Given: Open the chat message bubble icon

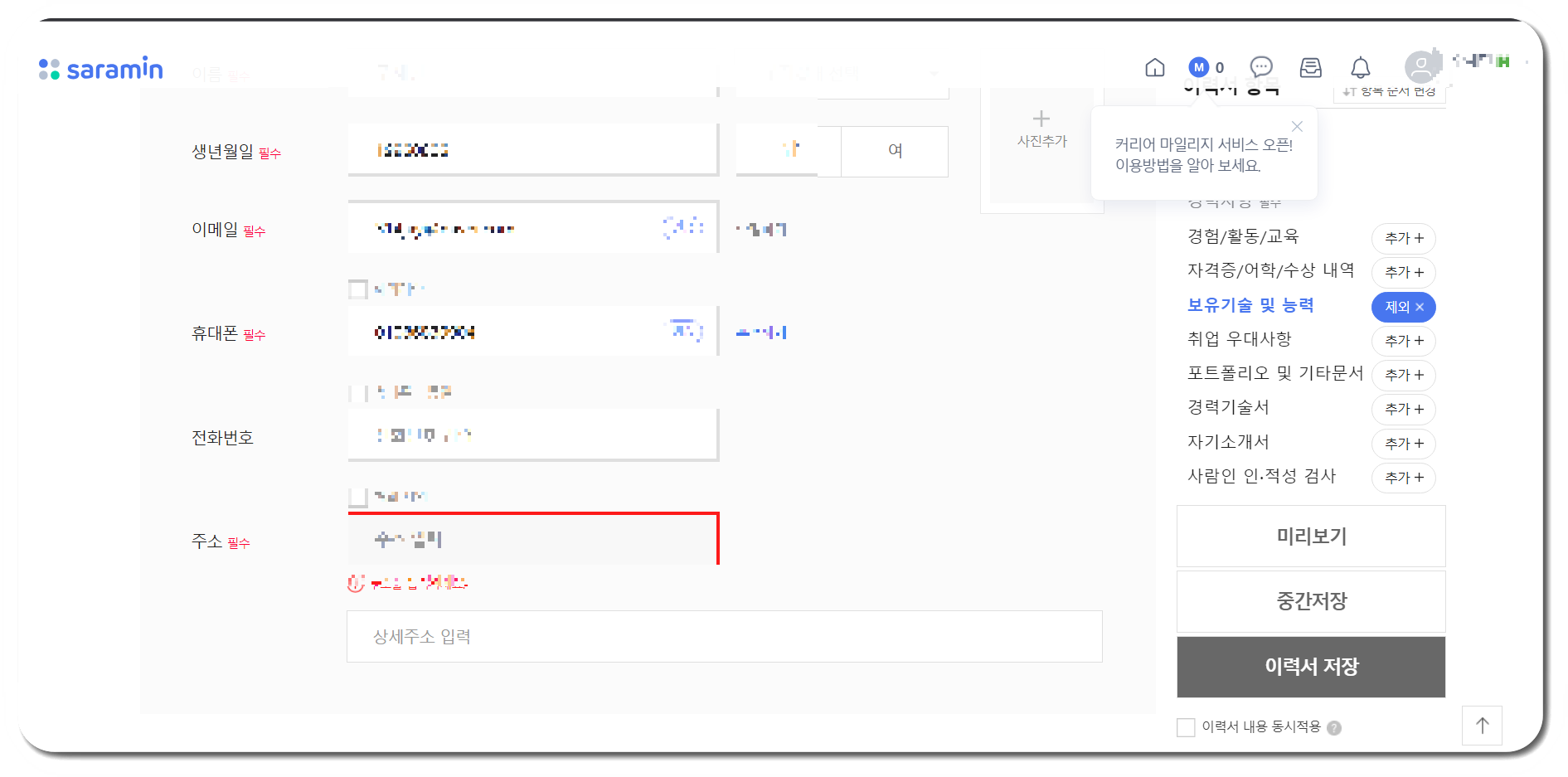Looking at the screenshot, I should click(x=1261, y=67).
